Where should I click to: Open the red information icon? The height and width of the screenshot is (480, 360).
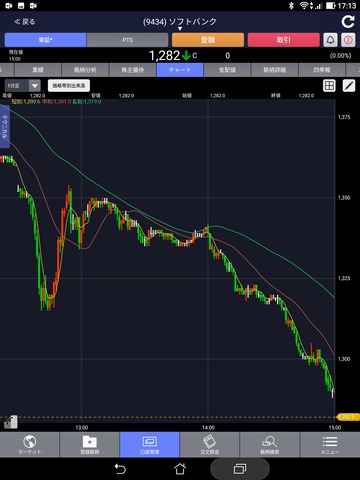pos(348,40)
